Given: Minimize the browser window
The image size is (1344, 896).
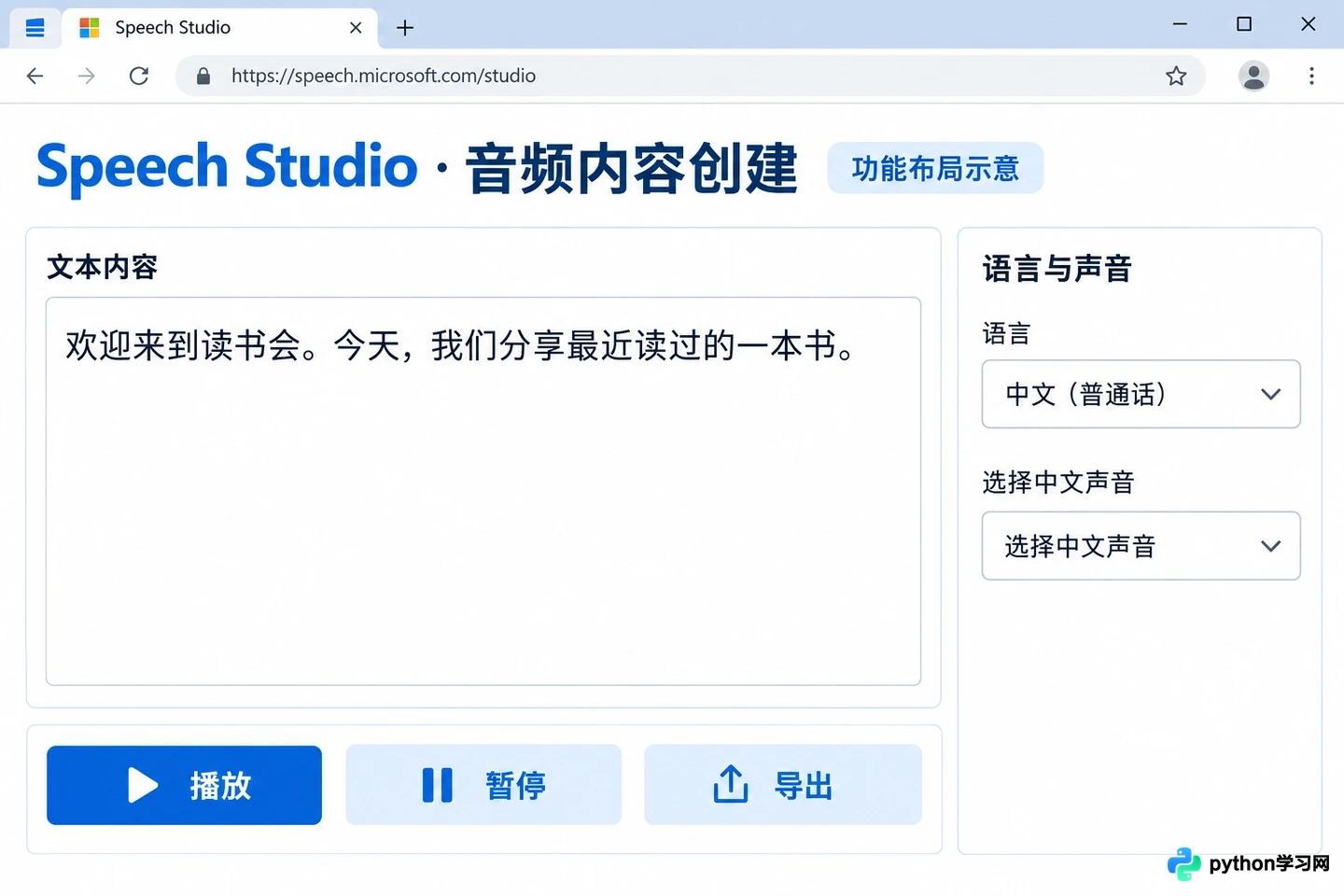Looking at the screenshot, I should 1180,24.
